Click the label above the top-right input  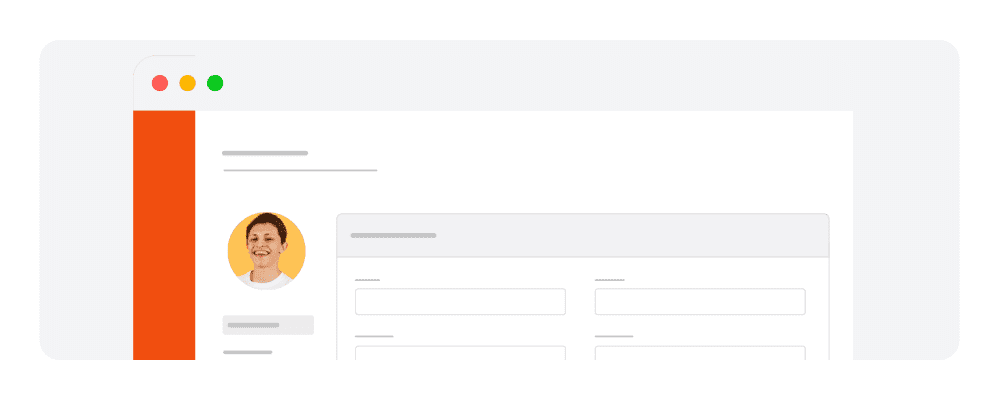pos(609,280)
